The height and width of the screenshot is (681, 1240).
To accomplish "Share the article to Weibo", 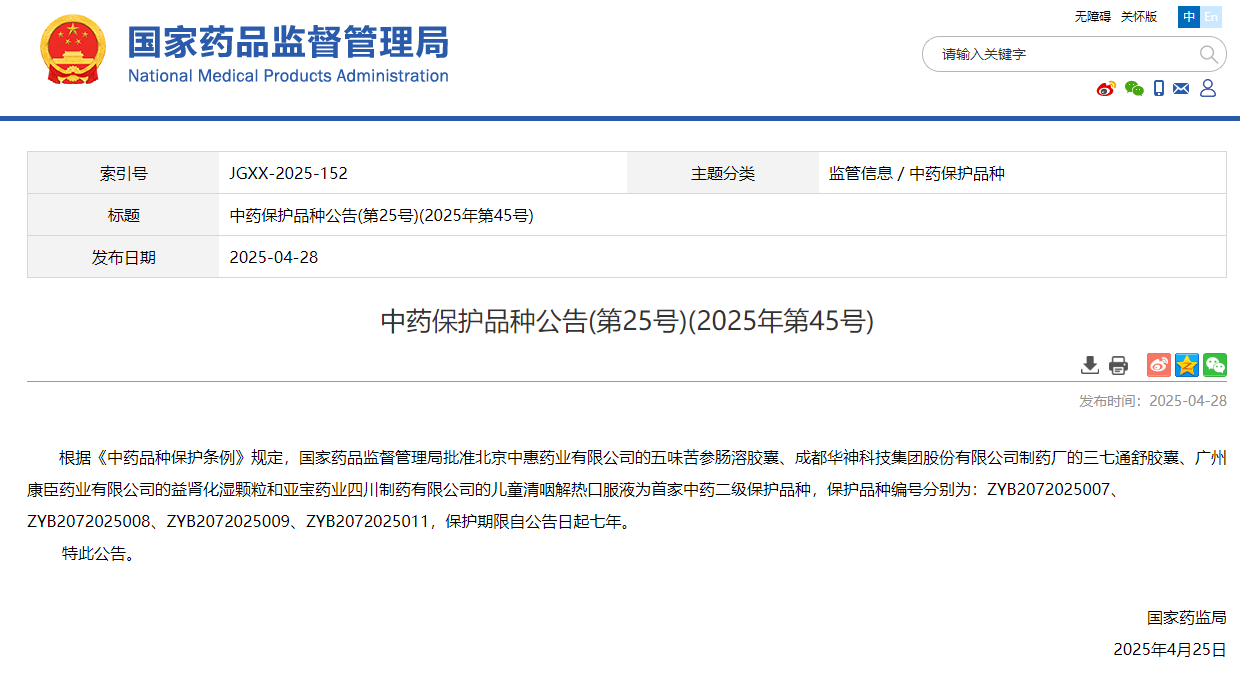I will pyautogui.click(x=1159, y=365).
